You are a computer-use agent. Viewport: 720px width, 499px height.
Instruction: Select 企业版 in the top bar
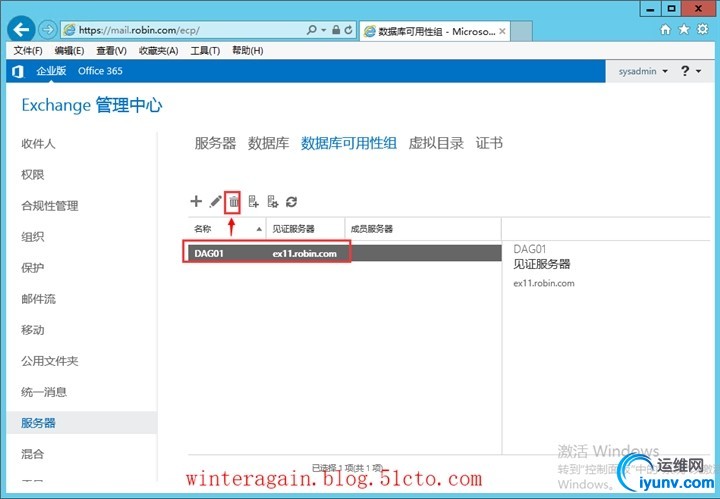[x=51, y=71]
